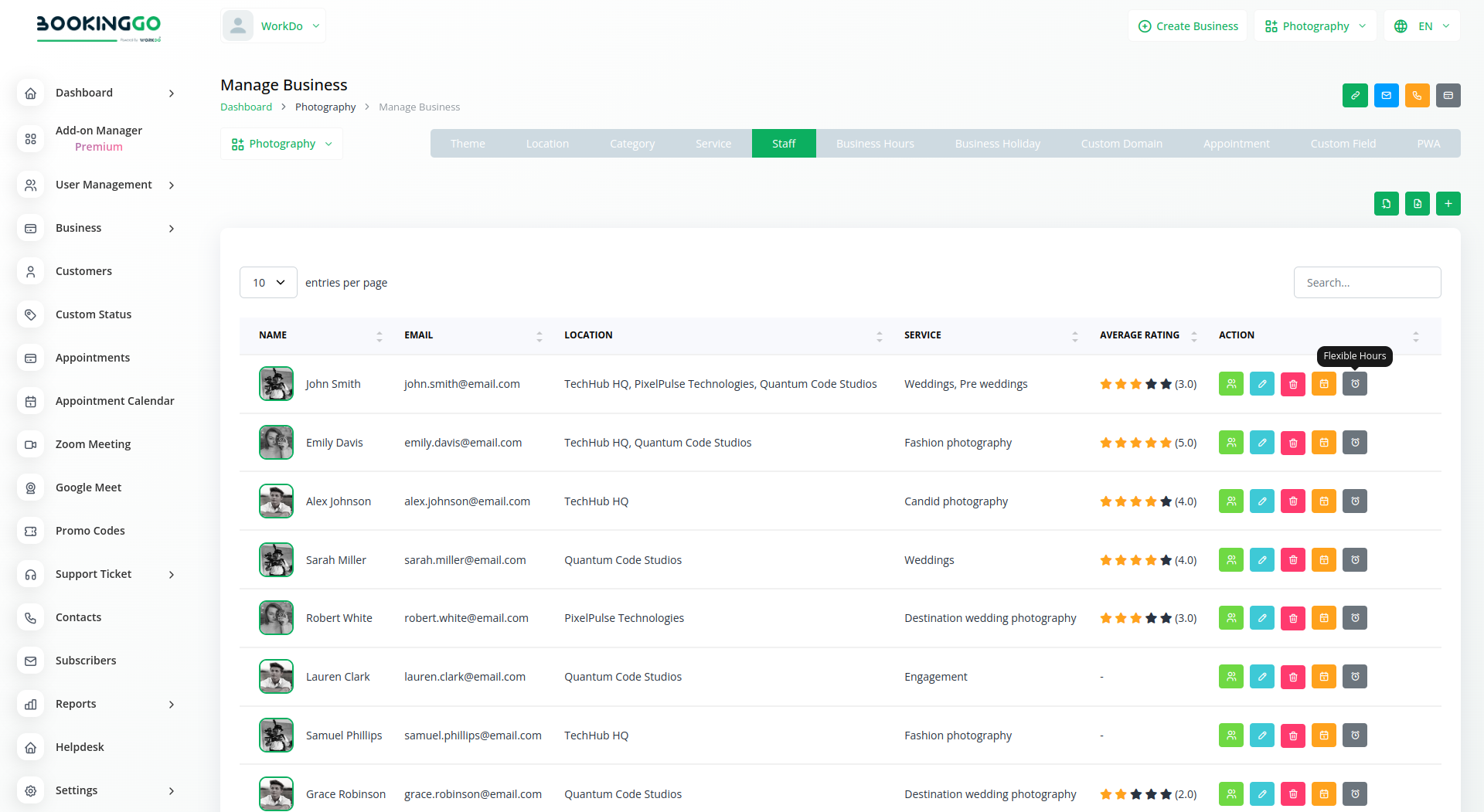
Task: Switch to the Business Hours tab
Action: 874,144
